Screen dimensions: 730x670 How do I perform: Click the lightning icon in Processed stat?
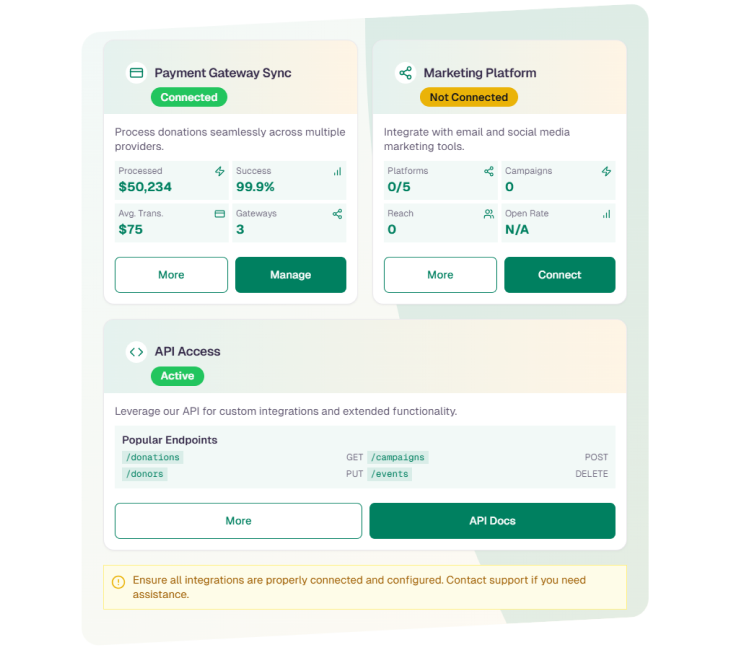point(220,171)
